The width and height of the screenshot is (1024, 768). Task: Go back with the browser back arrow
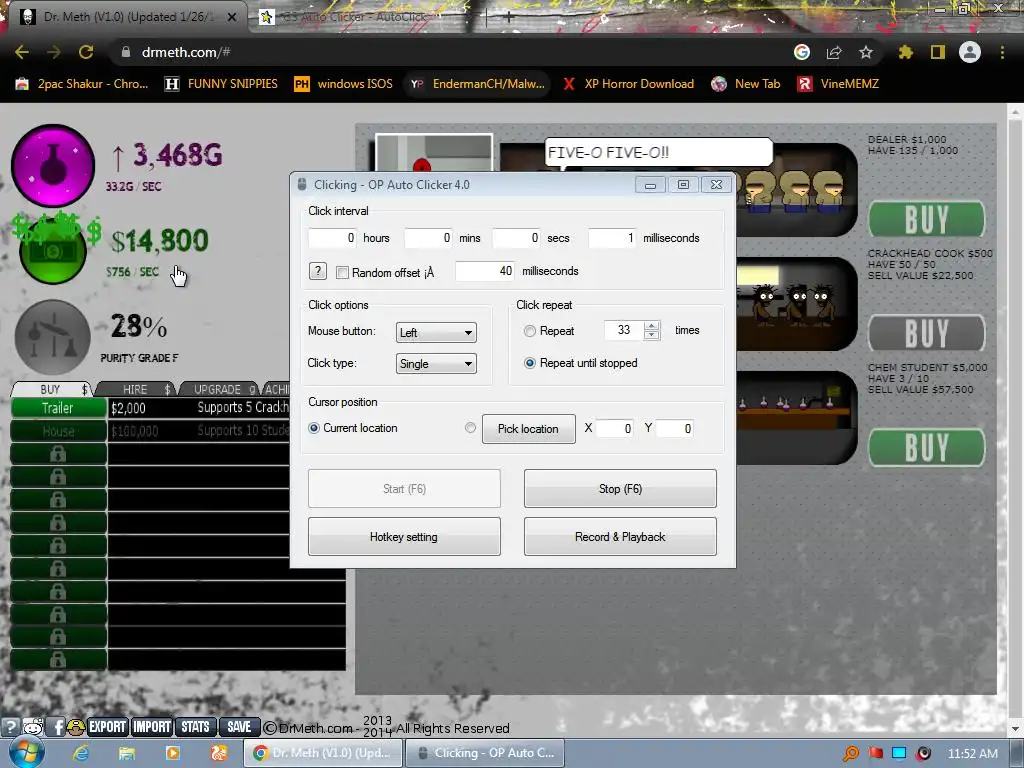pos(22,52)
